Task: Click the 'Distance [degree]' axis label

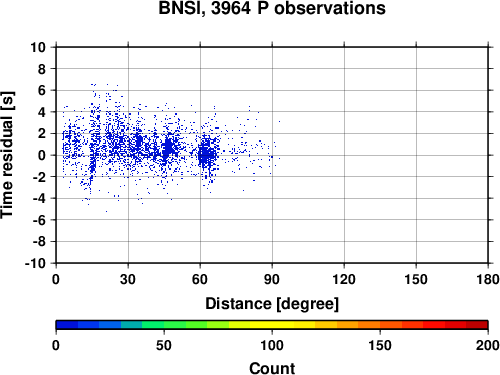Action: [x=272, y=304]
